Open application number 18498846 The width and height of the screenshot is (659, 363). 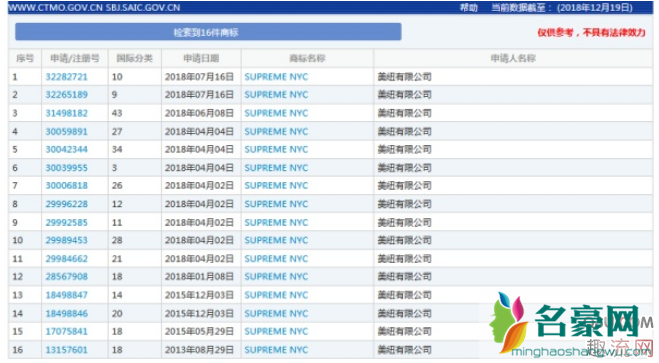[66, 313]
